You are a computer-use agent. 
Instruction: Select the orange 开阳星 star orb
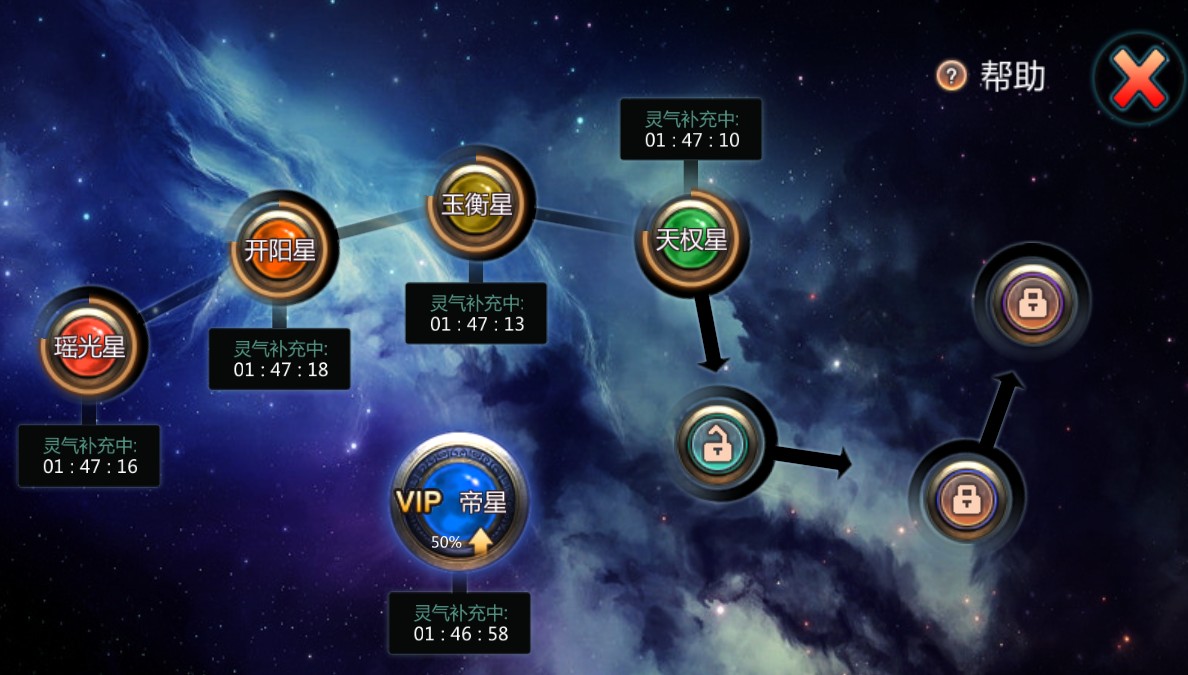coord(280,248)
